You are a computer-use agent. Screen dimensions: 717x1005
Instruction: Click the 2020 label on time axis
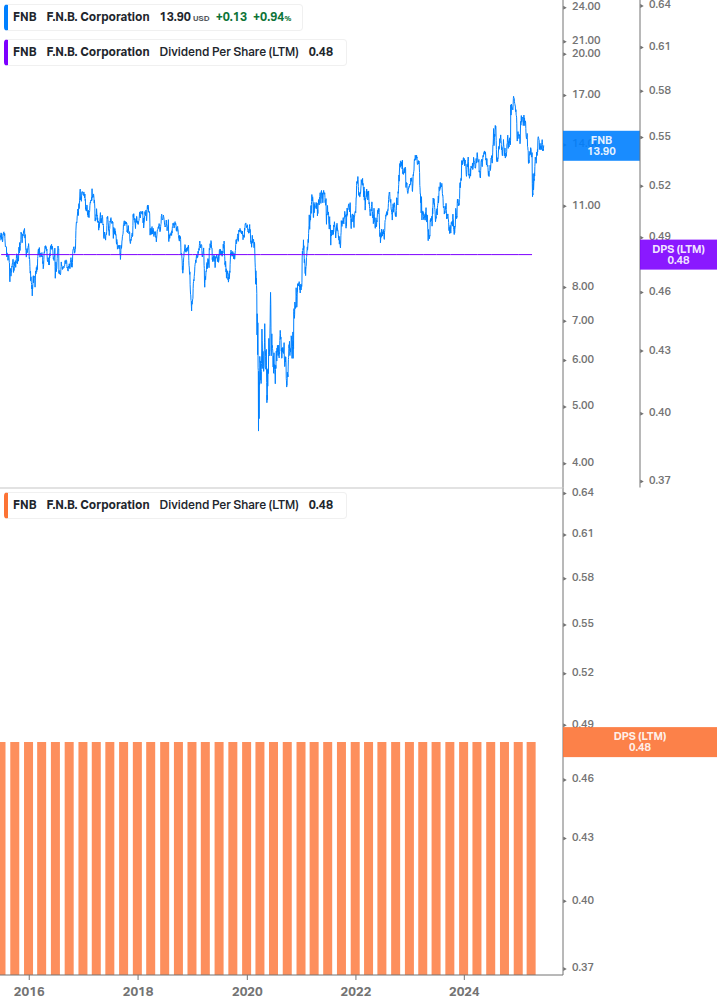[247, 992]
